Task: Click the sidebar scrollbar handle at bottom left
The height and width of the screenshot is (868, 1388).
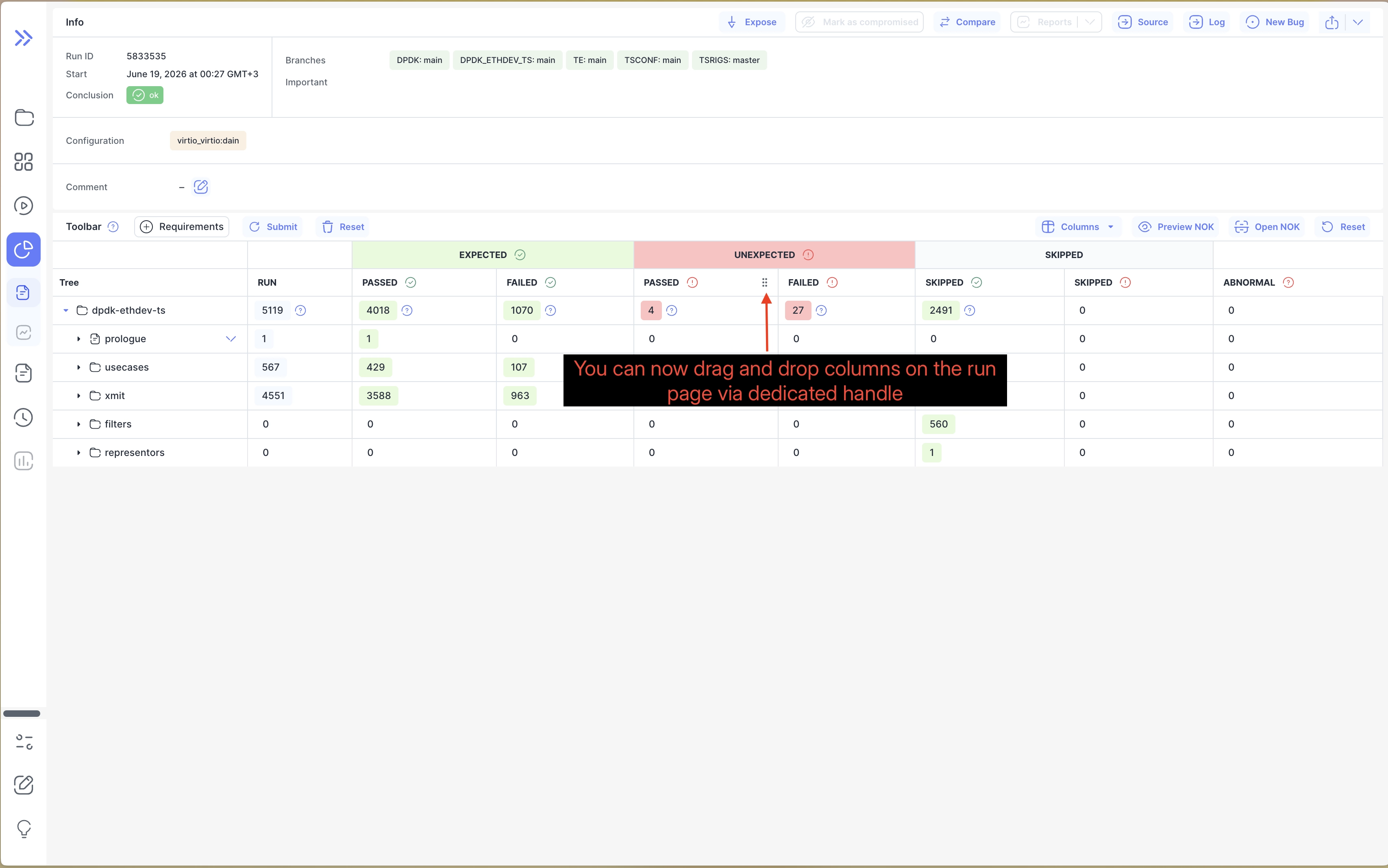Action: coord(22,714)
